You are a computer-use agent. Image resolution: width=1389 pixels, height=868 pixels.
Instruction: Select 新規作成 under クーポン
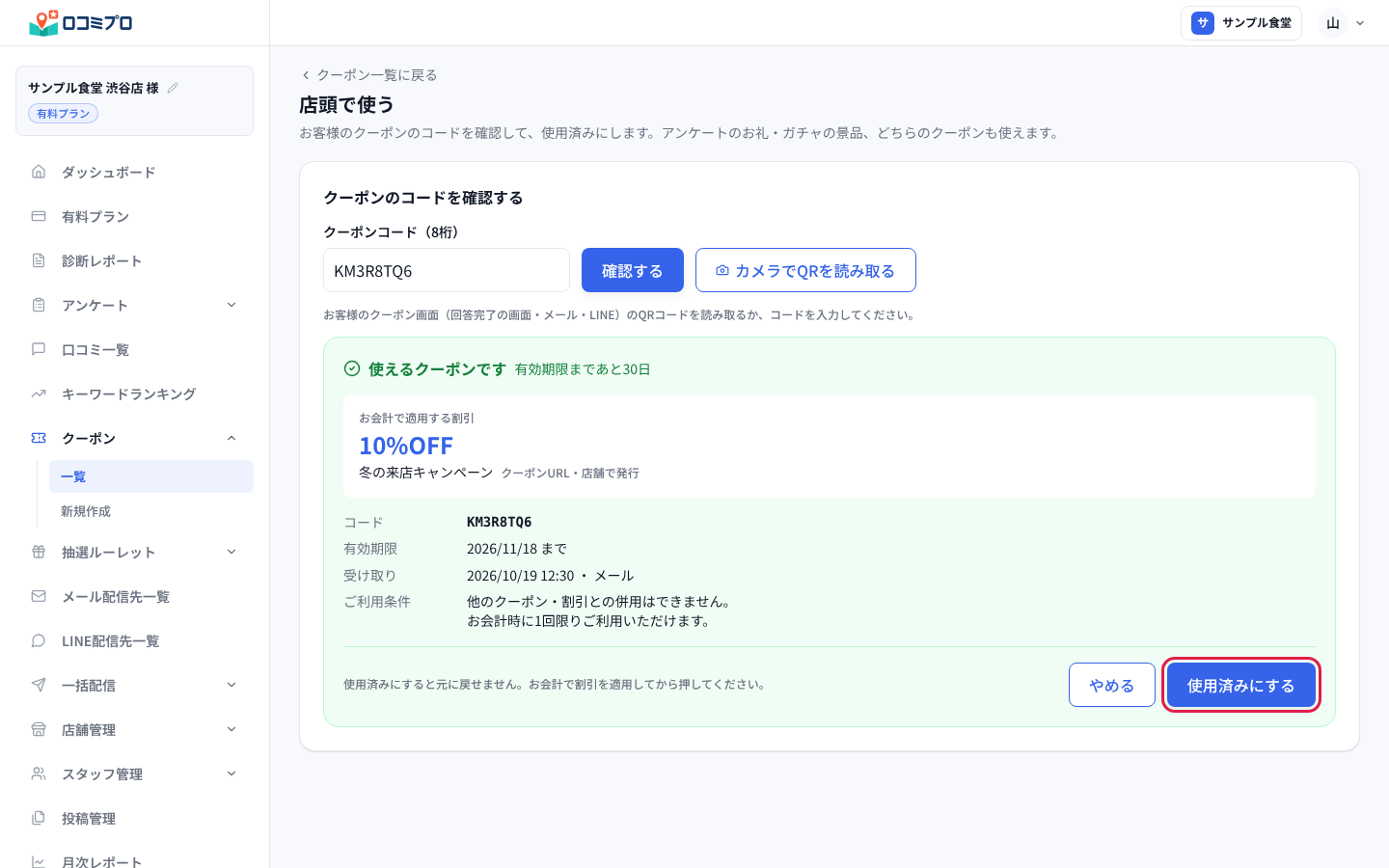pyautogui.click(x=151, y=511)
